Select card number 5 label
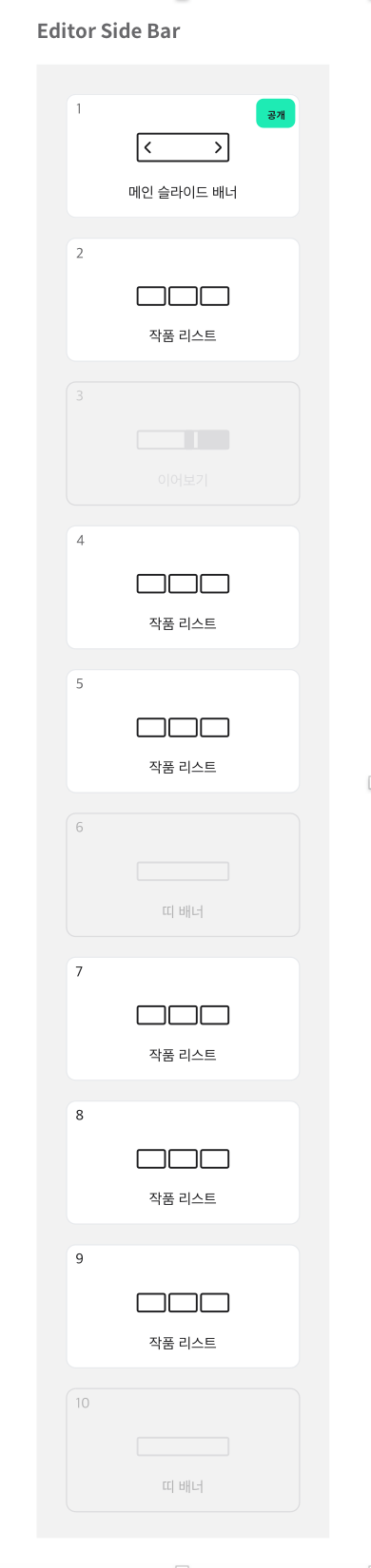371x1568 pixels. (80, 683)
